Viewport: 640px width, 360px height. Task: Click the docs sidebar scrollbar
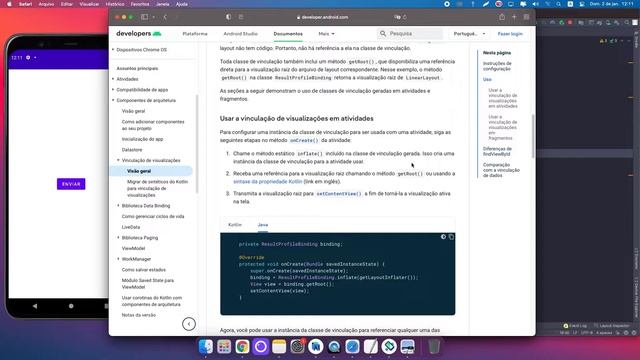pos(197,144)
